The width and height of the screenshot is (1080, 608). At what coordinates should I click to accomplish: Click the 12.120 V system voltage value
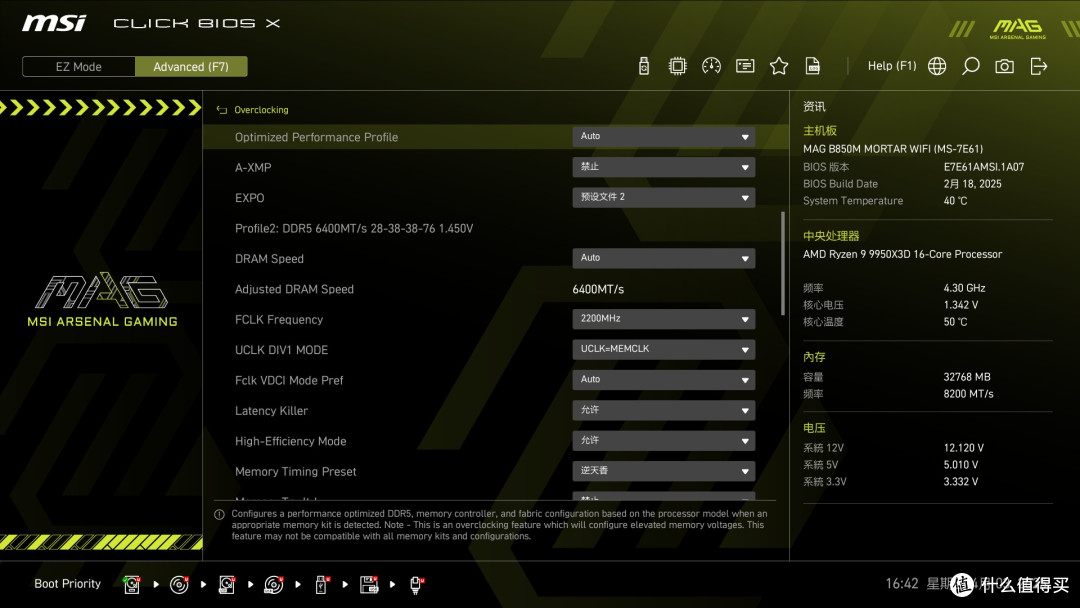coord(964,448)
